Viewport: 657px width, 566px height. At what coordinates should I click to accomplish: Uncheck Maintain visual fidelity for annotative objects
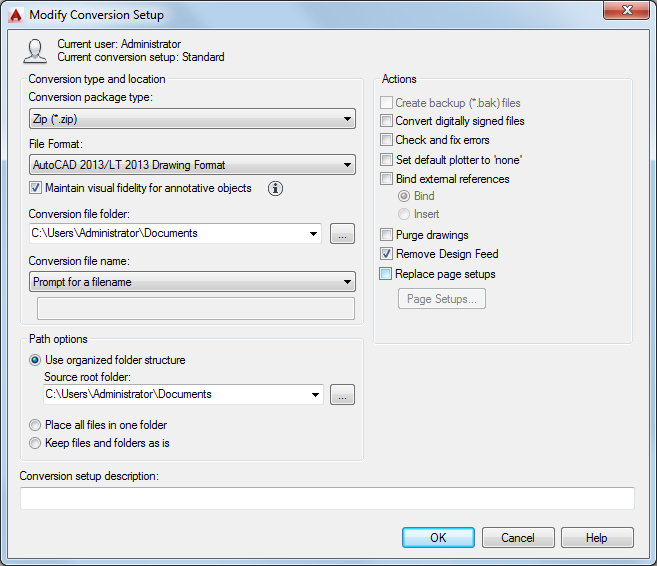point(36,188)
